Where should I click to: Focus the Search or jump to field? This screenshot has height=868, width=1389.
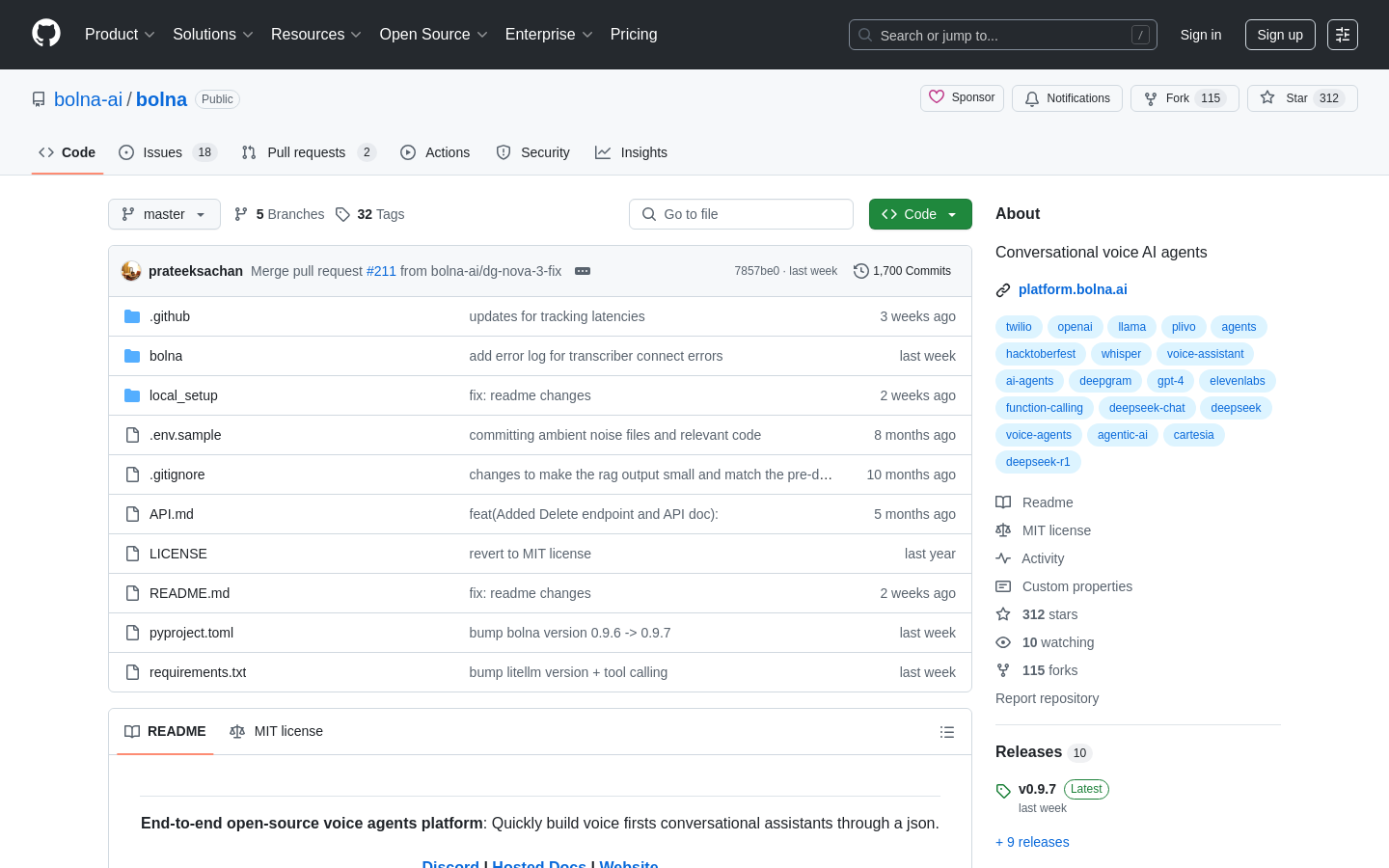1003,35
